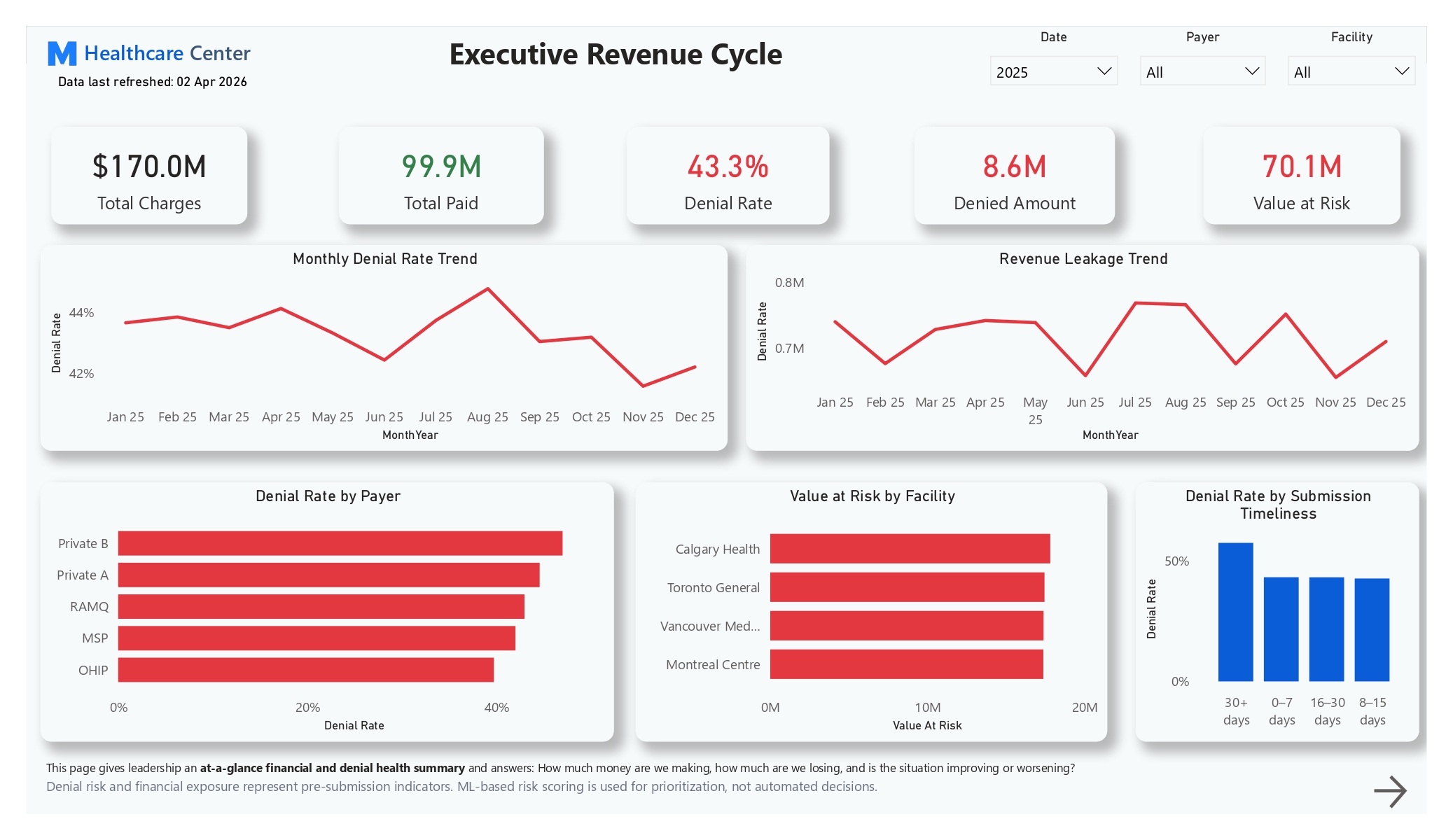
Task: Click the 16–30 days timeliness bar
Action: tap(1327, 629)
